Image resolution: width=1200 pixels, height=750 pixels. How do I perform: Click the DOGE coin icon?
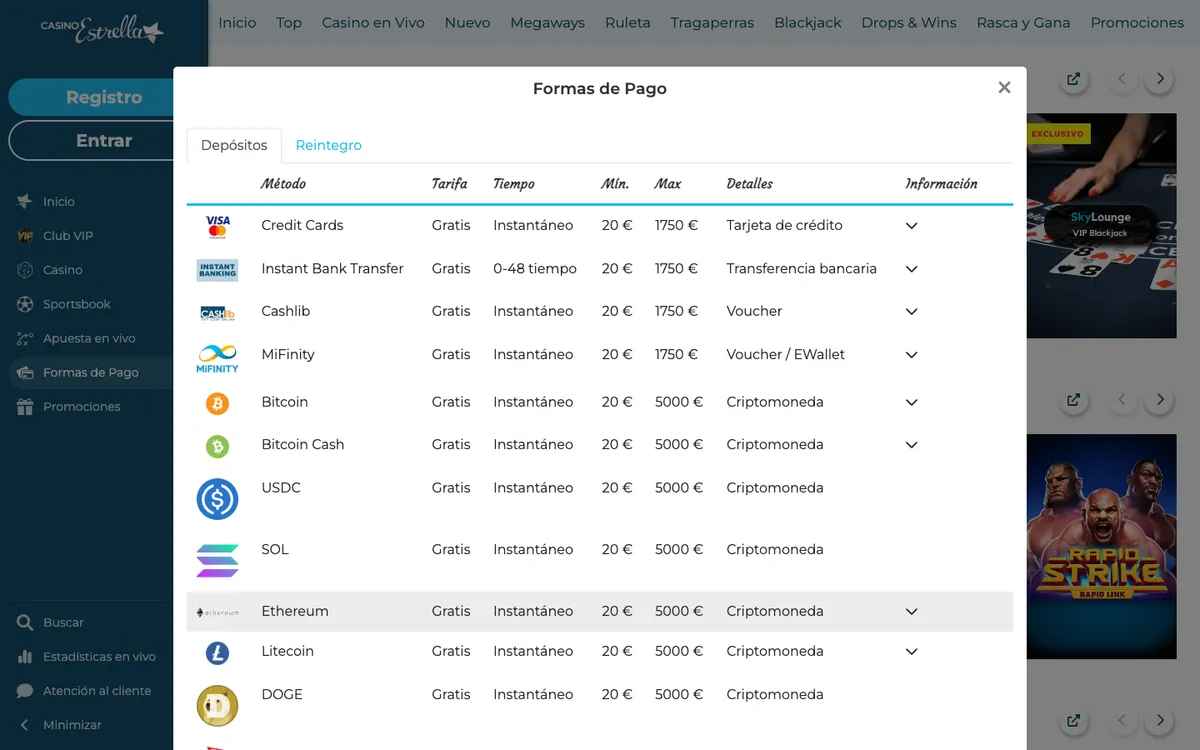click(x=217, y=706)
